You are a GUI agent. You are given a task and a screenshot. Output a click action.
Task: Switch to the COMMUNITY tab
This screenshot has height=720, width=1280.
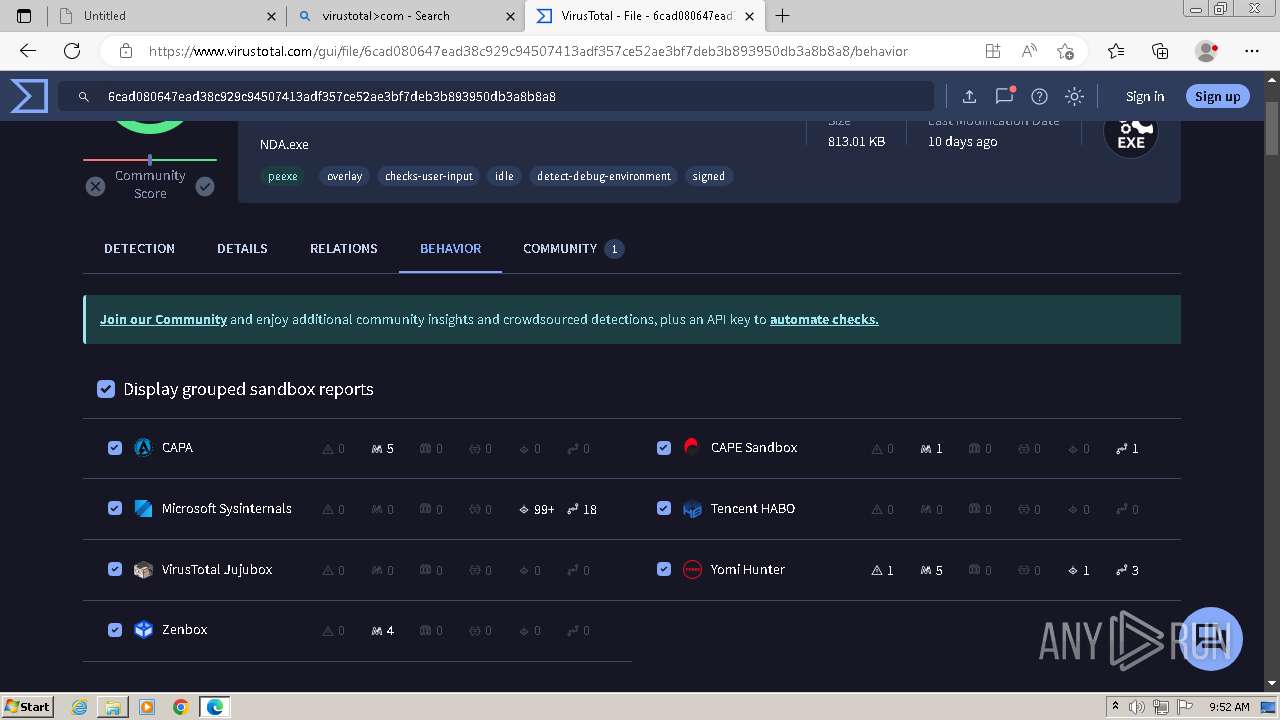(x=573, y=248)
